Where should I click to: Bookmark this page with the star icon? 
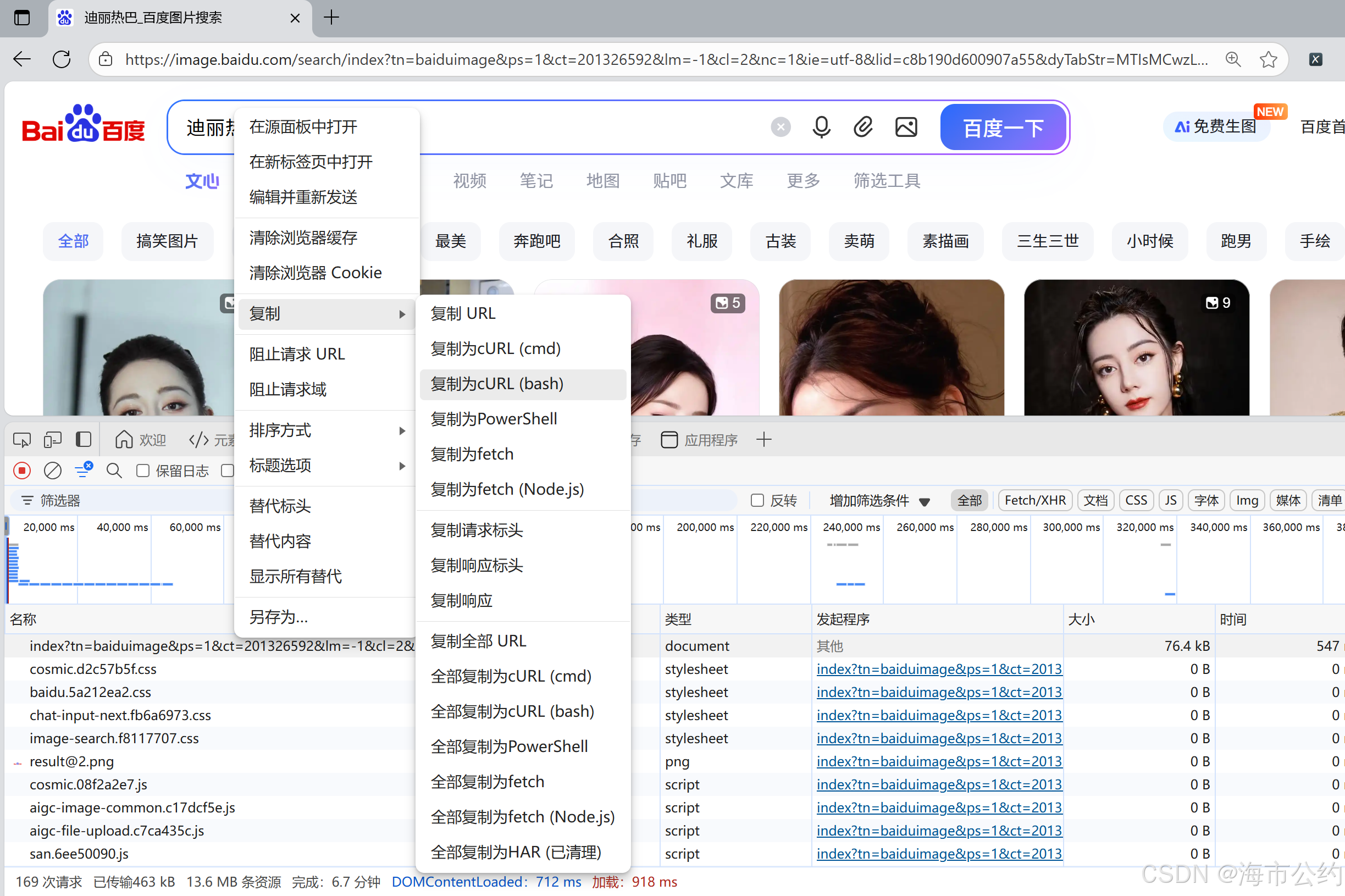(x=1268, y=59)
